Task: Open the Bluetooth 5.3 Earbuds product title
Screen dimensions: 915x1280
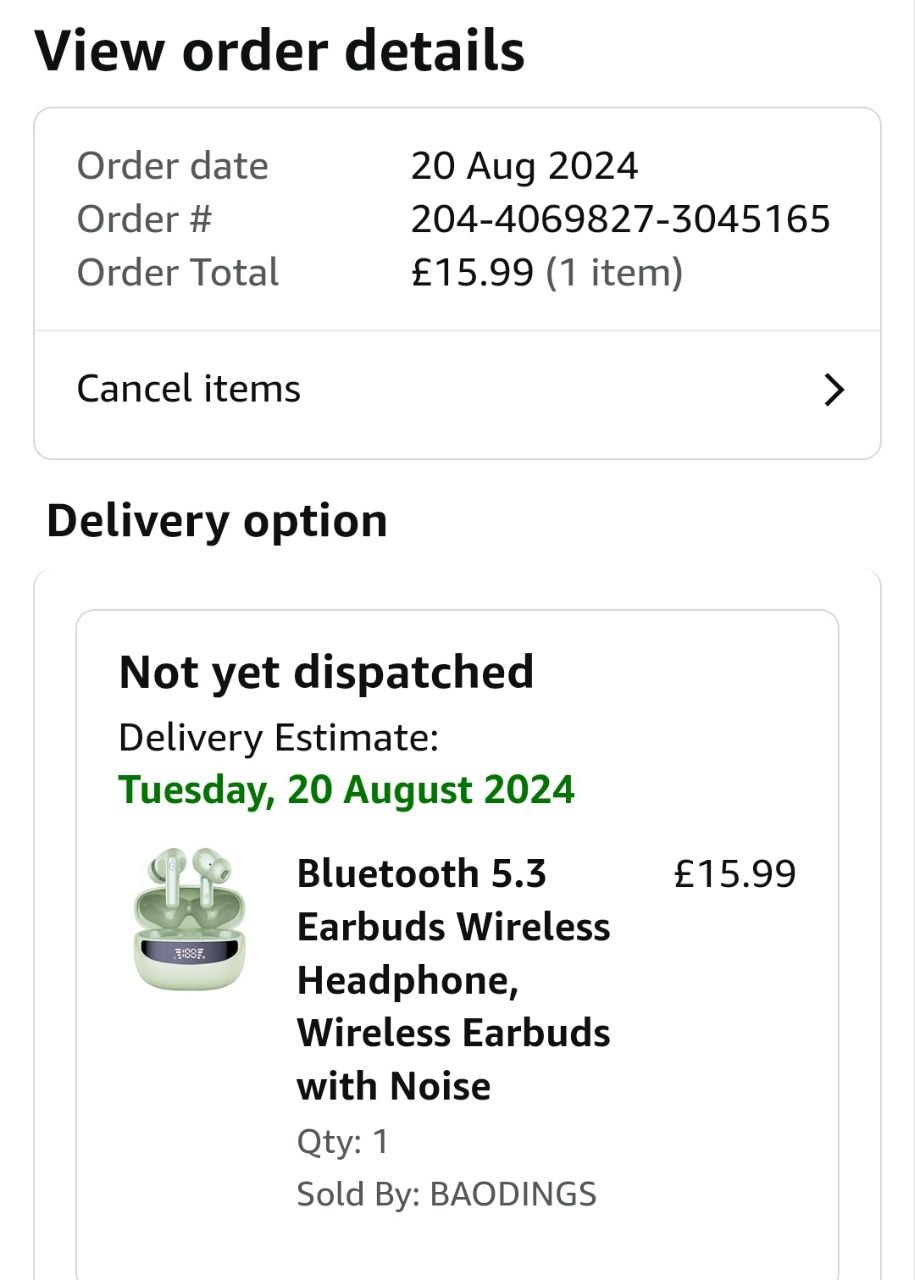Action: [453, 979]
